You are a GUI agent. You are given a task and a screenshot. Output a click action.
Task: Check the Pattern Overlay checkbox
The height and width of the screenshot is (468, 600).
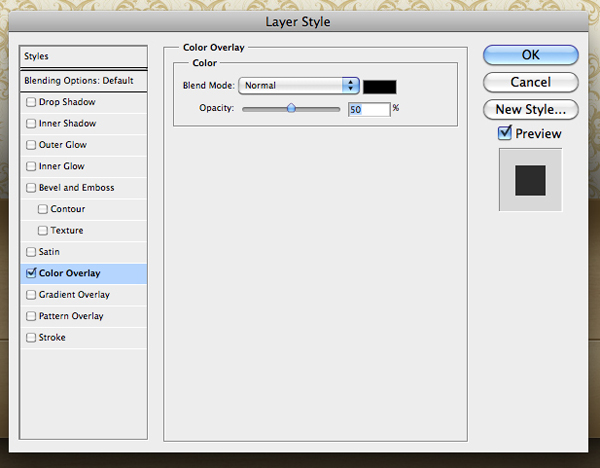pos(31,316)
